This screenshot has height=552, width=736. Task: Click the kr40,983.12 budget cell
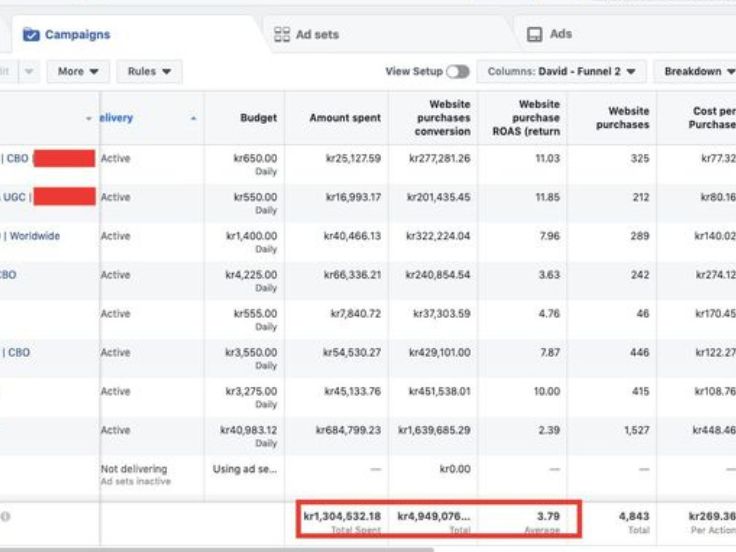(x=249, y=430)
